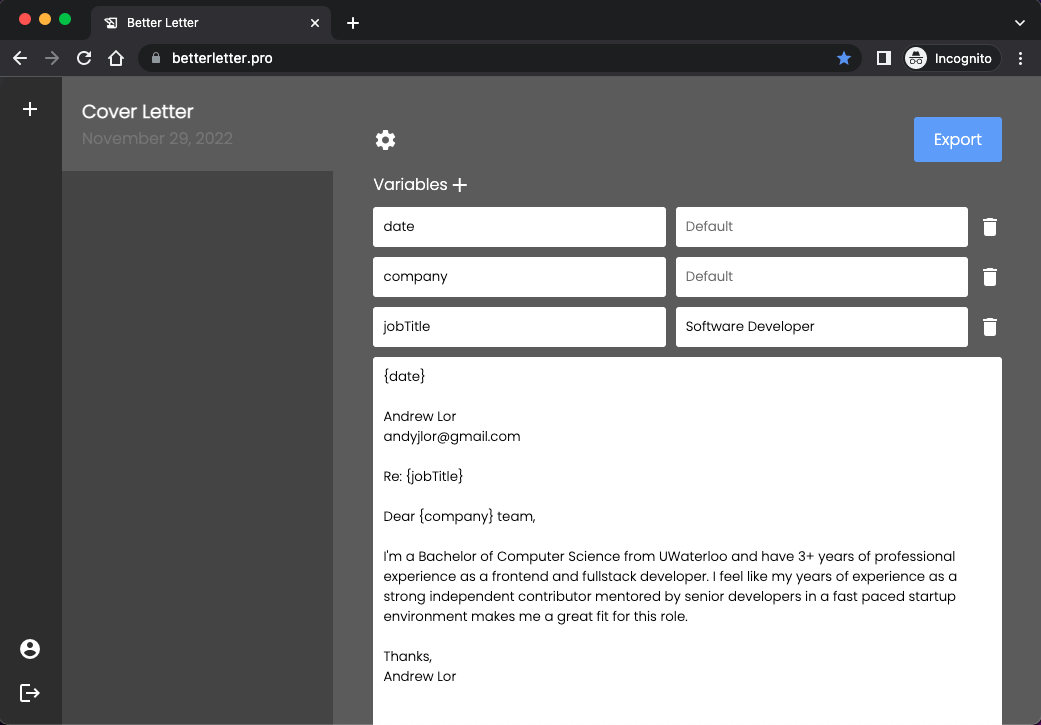Export the cover letter
Image resolution: width=1041 pixels, height=725 pixels.
pos(957,140)
